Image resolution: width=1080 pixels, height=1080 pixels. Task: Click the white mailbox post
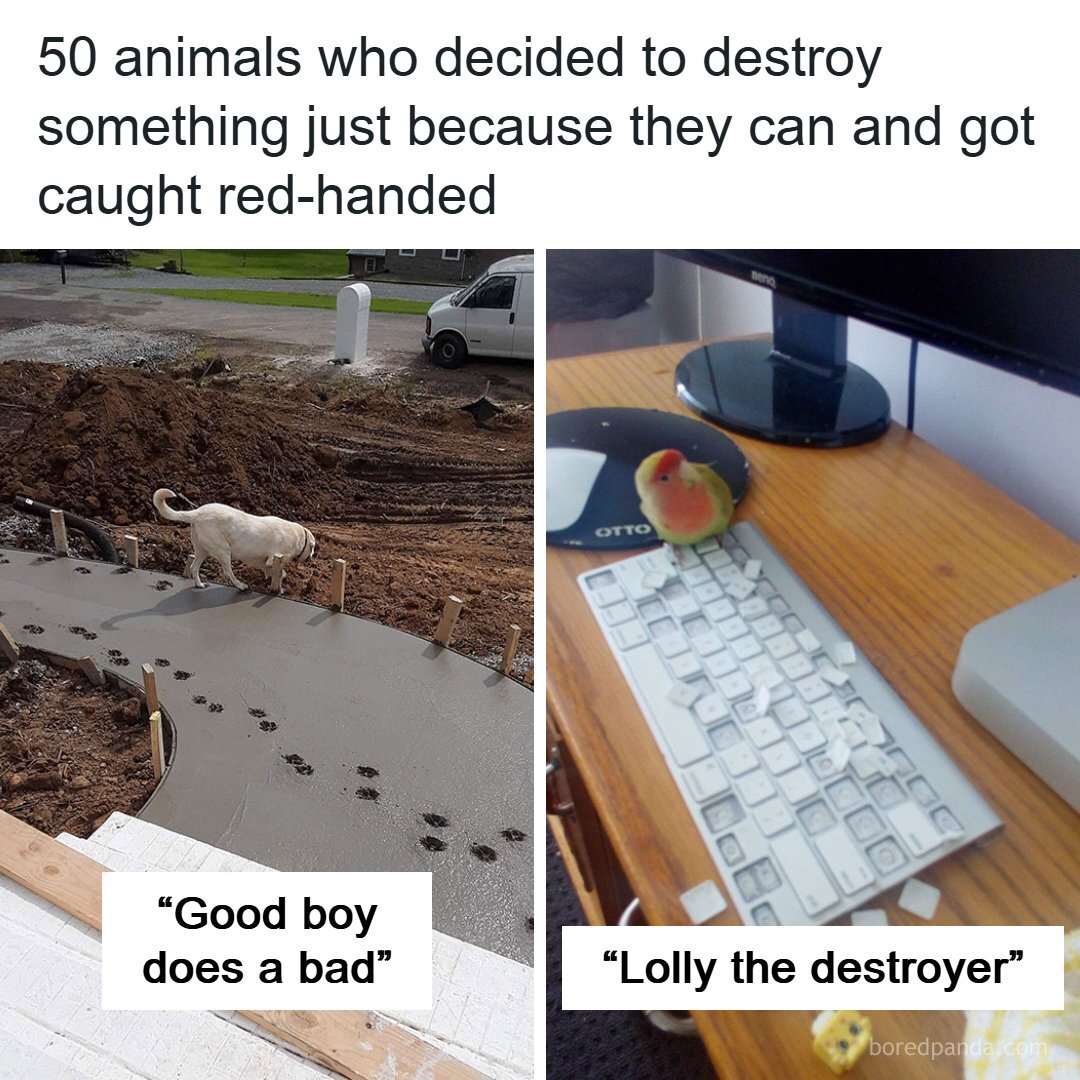tap(353, 322)
